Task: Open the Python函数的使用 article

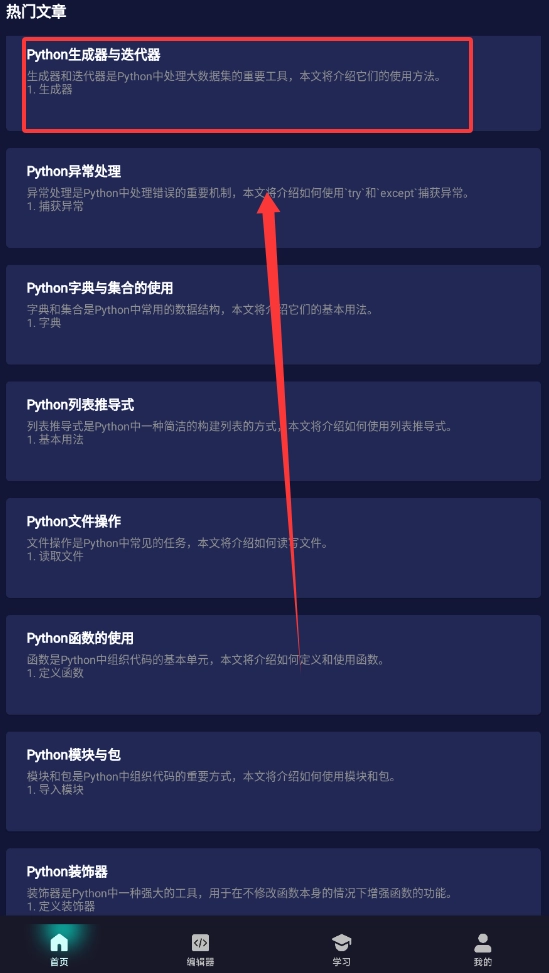Action: pyautogui.click(x=273, y=665)
